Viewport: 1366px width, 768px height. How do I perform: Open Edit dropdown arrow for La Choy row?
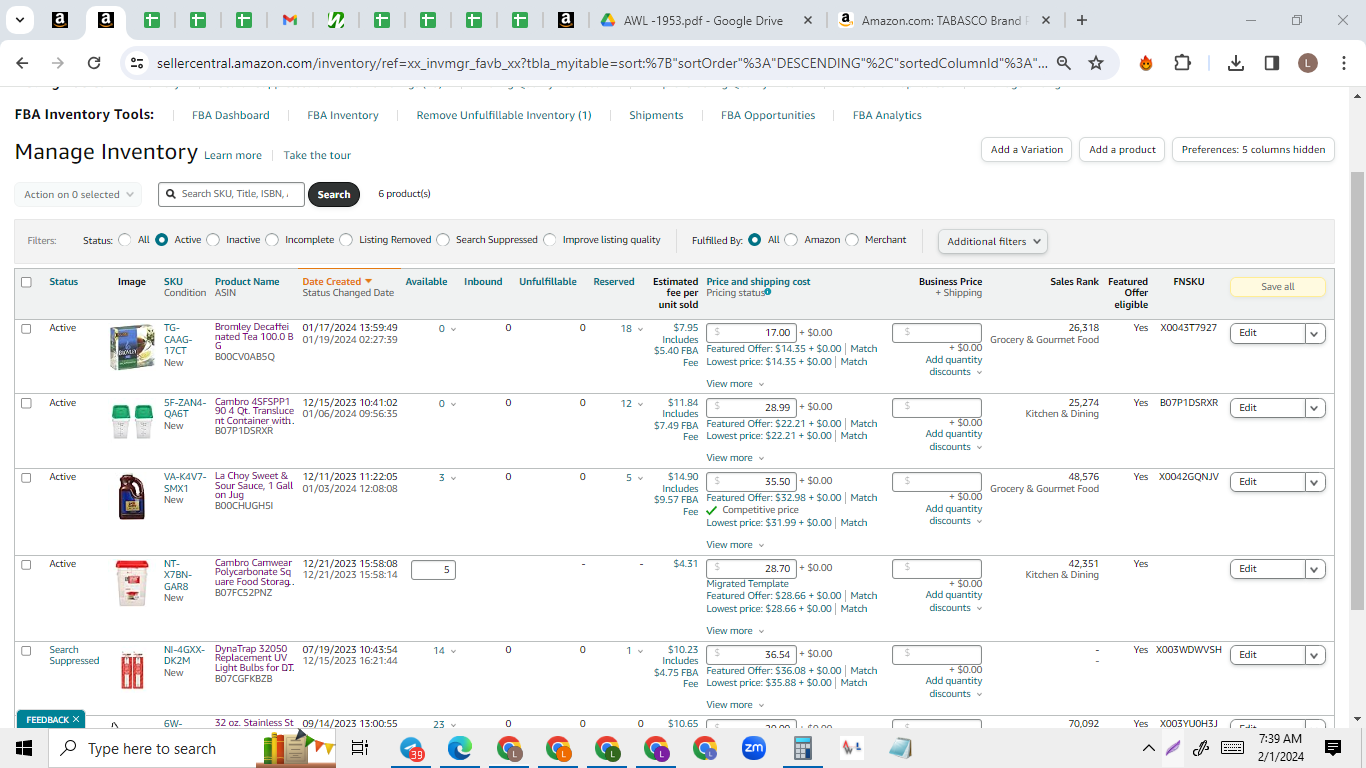tap(1315, 482)
